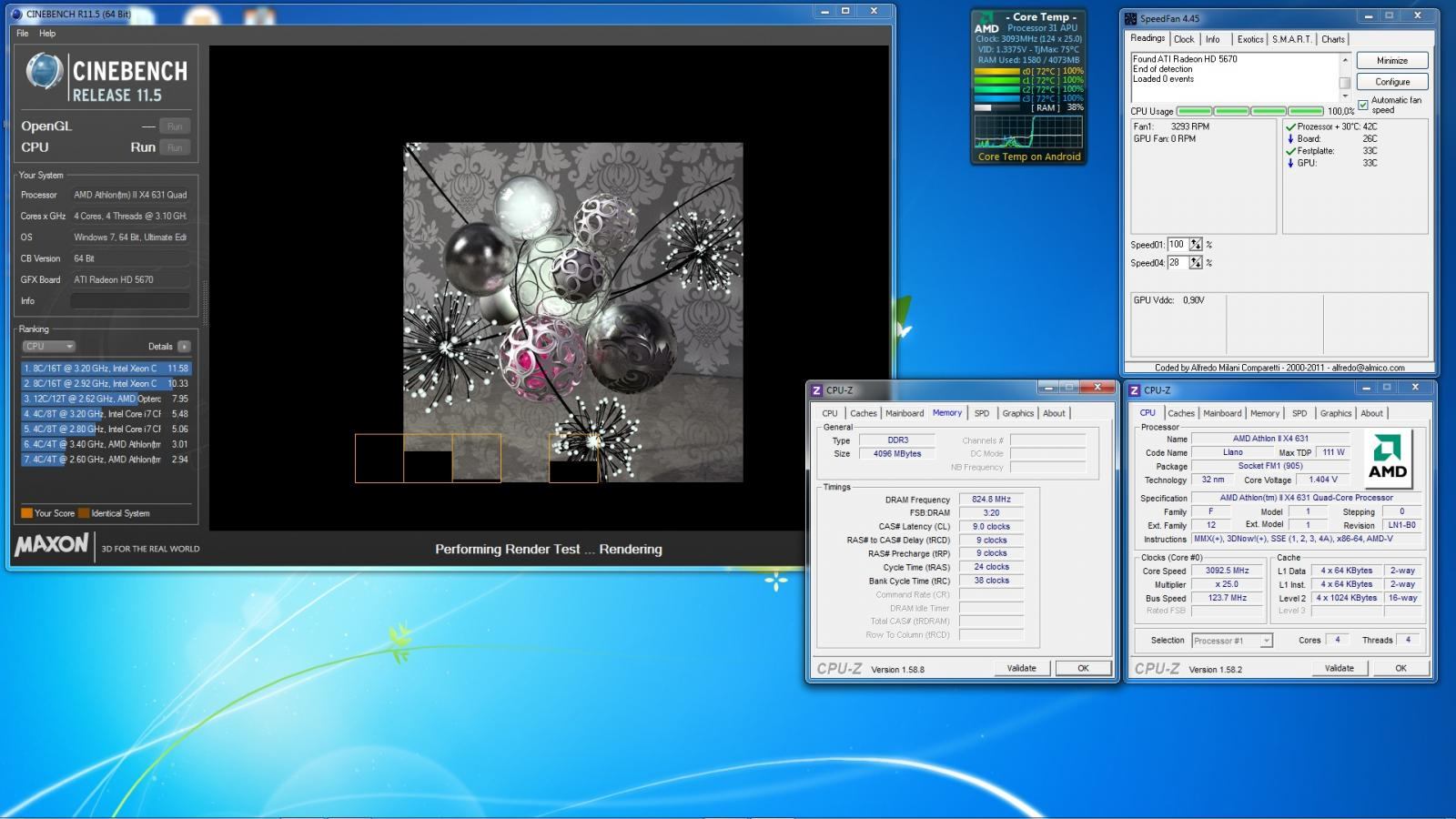Select ranking entry 4C/4T @ 3.40 GHz AMD Athlon
1456x819 pixels.
106,445
